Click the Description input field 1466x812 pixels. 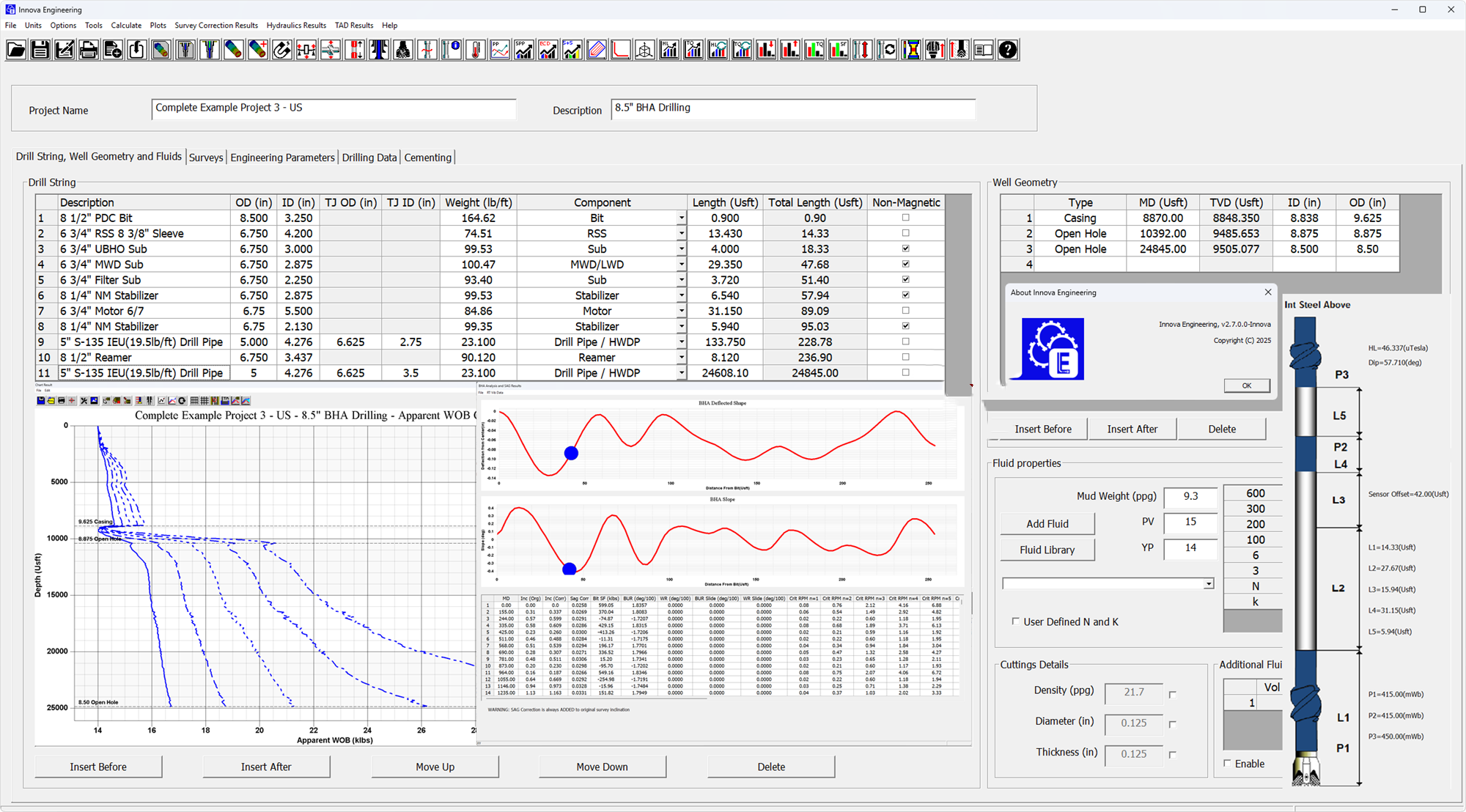(793, 109)
